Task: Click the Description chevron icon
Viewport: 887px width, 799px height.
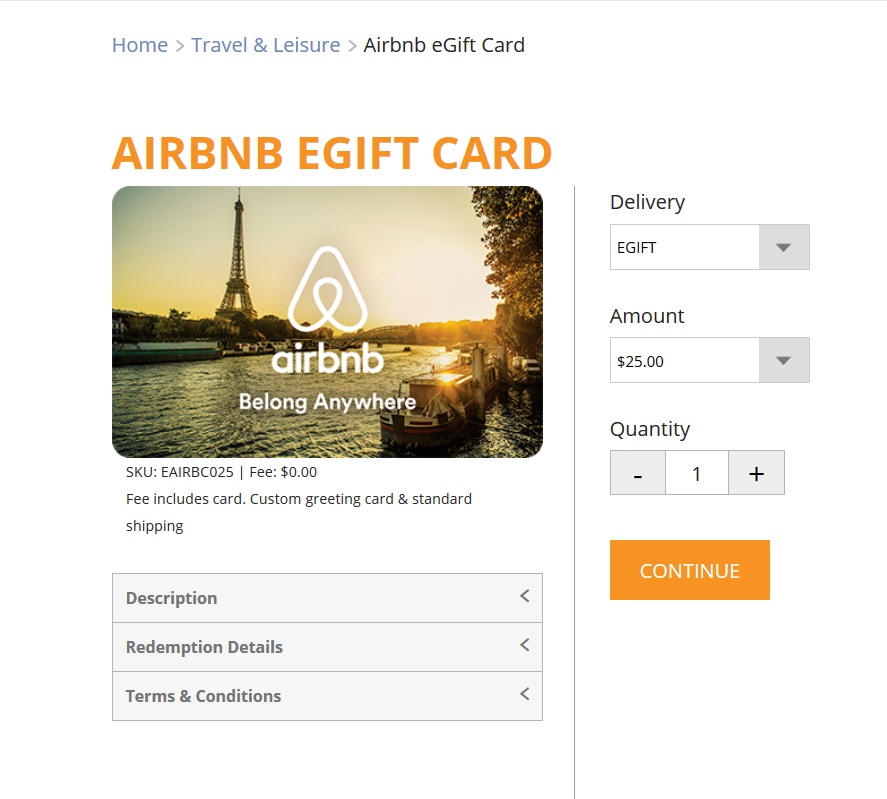Action: click(x=524, y=596)
